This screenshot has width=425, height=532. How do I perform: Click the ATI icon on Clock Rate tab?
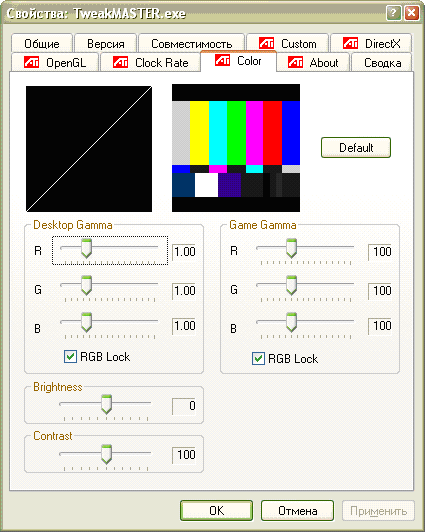(x=120, y=62)
